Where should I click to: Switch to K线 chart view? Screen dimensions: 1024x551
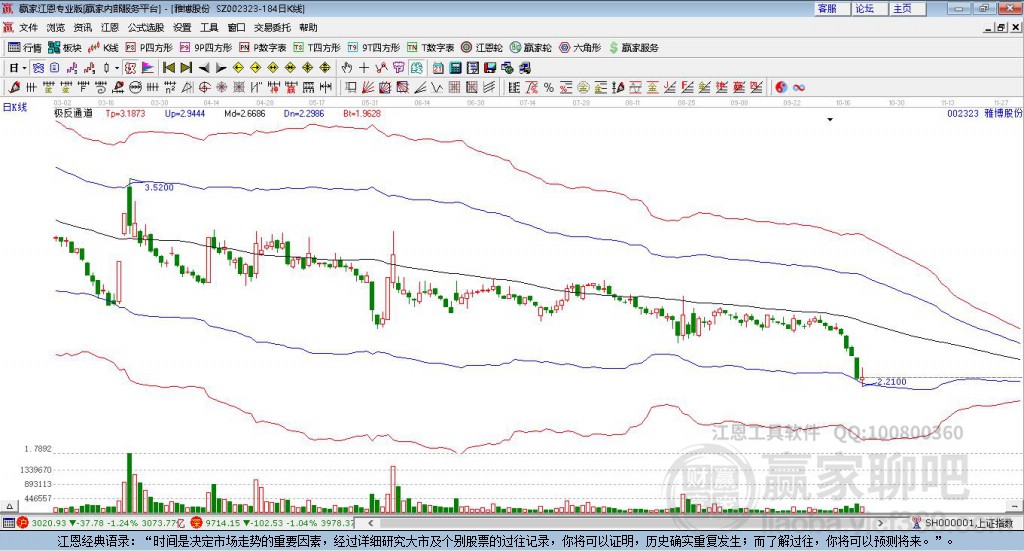[x=103, y=48]
